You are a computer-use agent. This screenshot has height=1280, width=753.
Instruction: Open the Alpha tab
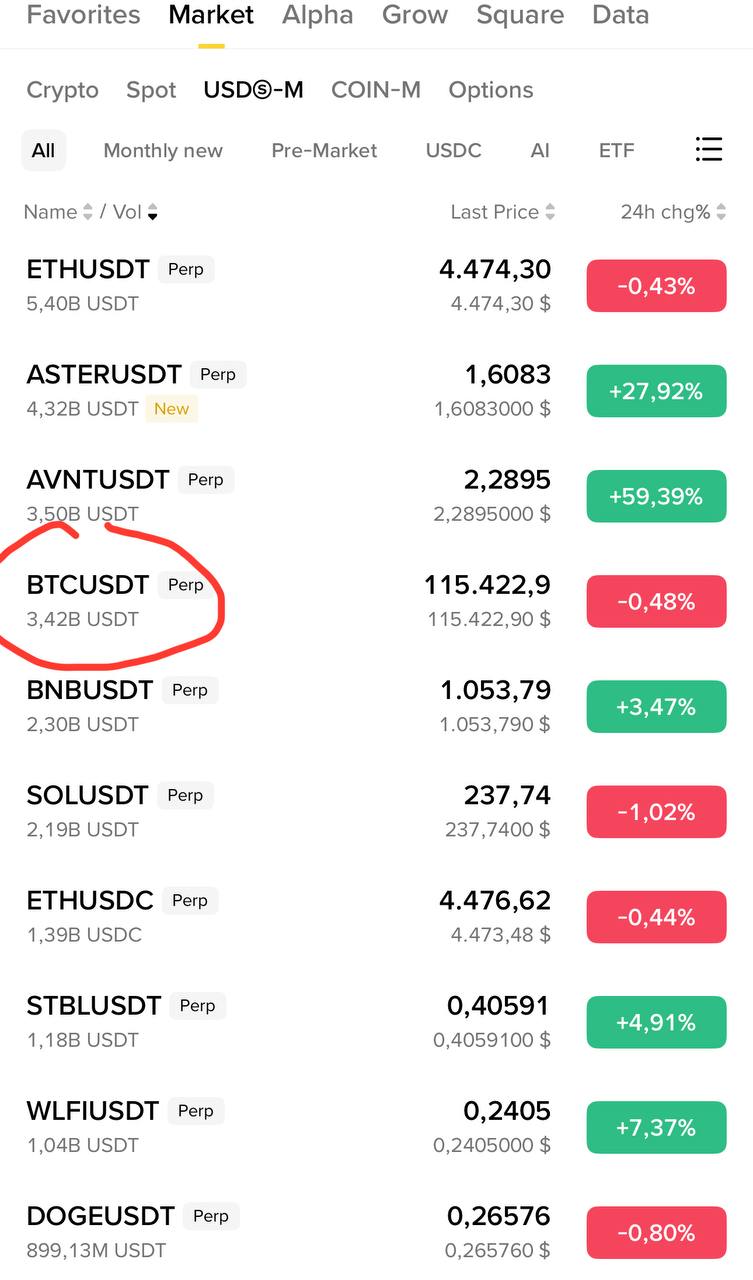tap(317, 15)
